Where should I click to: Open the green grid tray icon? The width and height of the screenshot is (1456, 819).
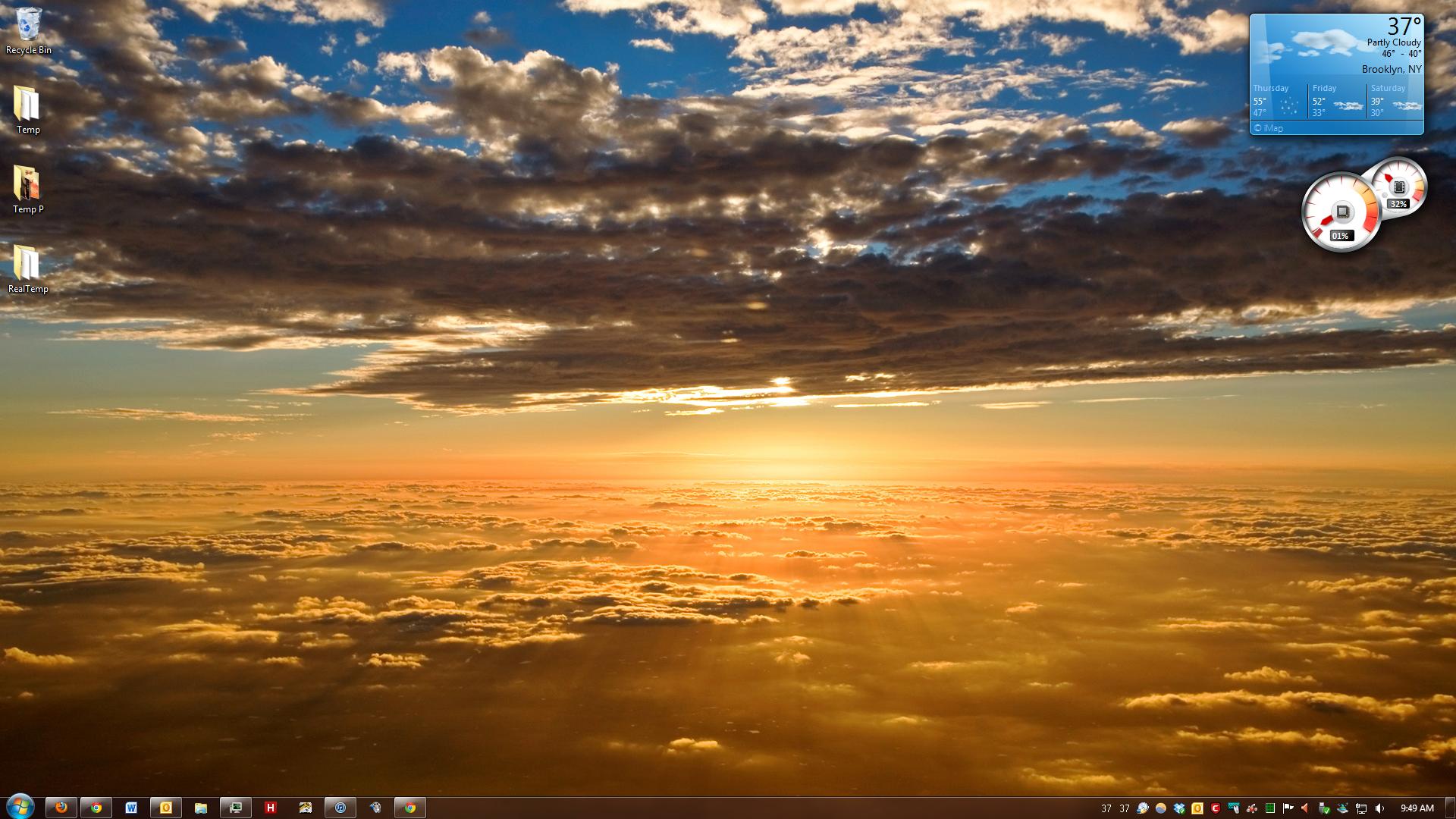(1270, 808)
